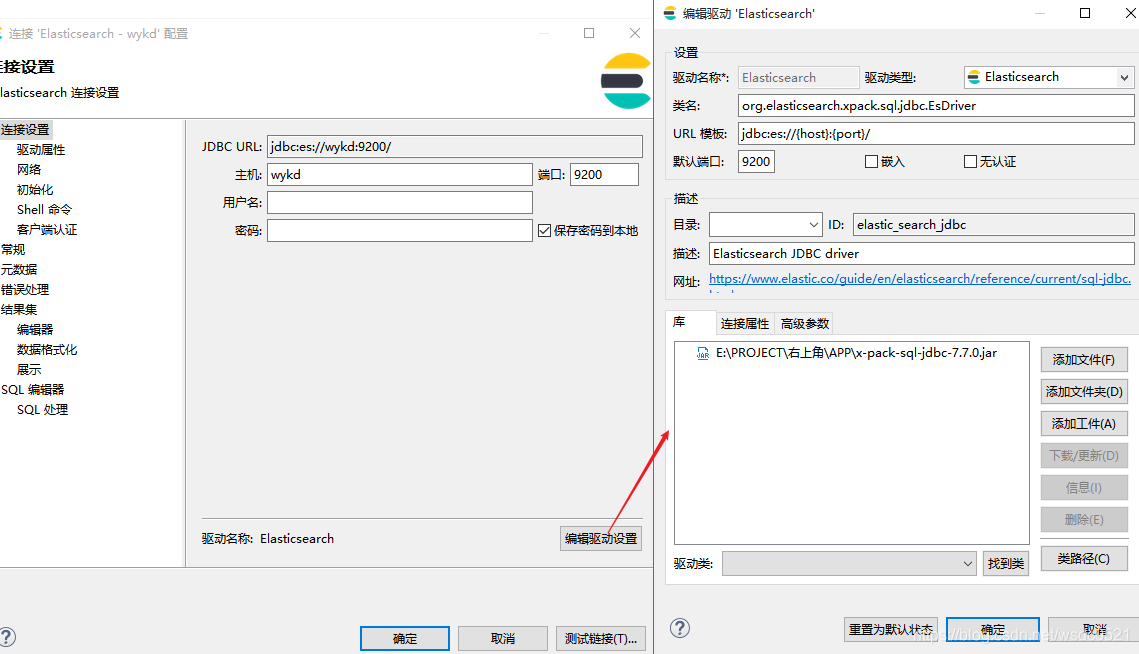This screenshot has height=654, width=1139.
Task: Select 编辑器 under 结果集
Action: pyautogui.click(x=35, y=329)
